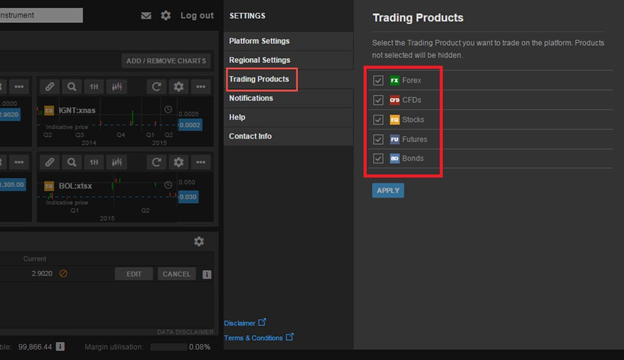Refresh the BOL:xtsx chart
Screen dimensions: 624x360
(x=156, y=162)
